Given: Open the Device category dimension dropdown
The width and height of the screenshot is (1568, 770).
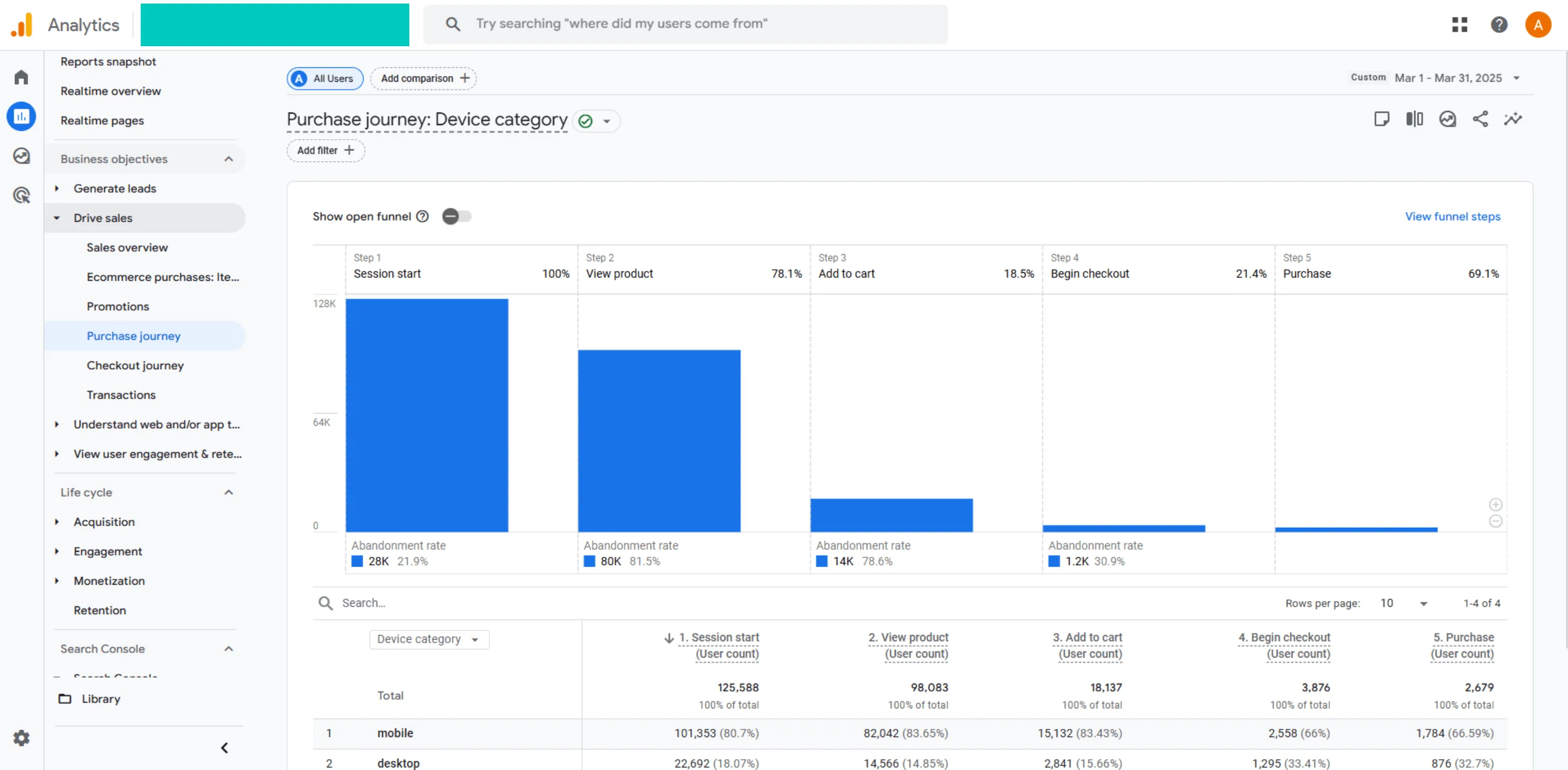Looking at the screenshot, I should coord(429,639).
